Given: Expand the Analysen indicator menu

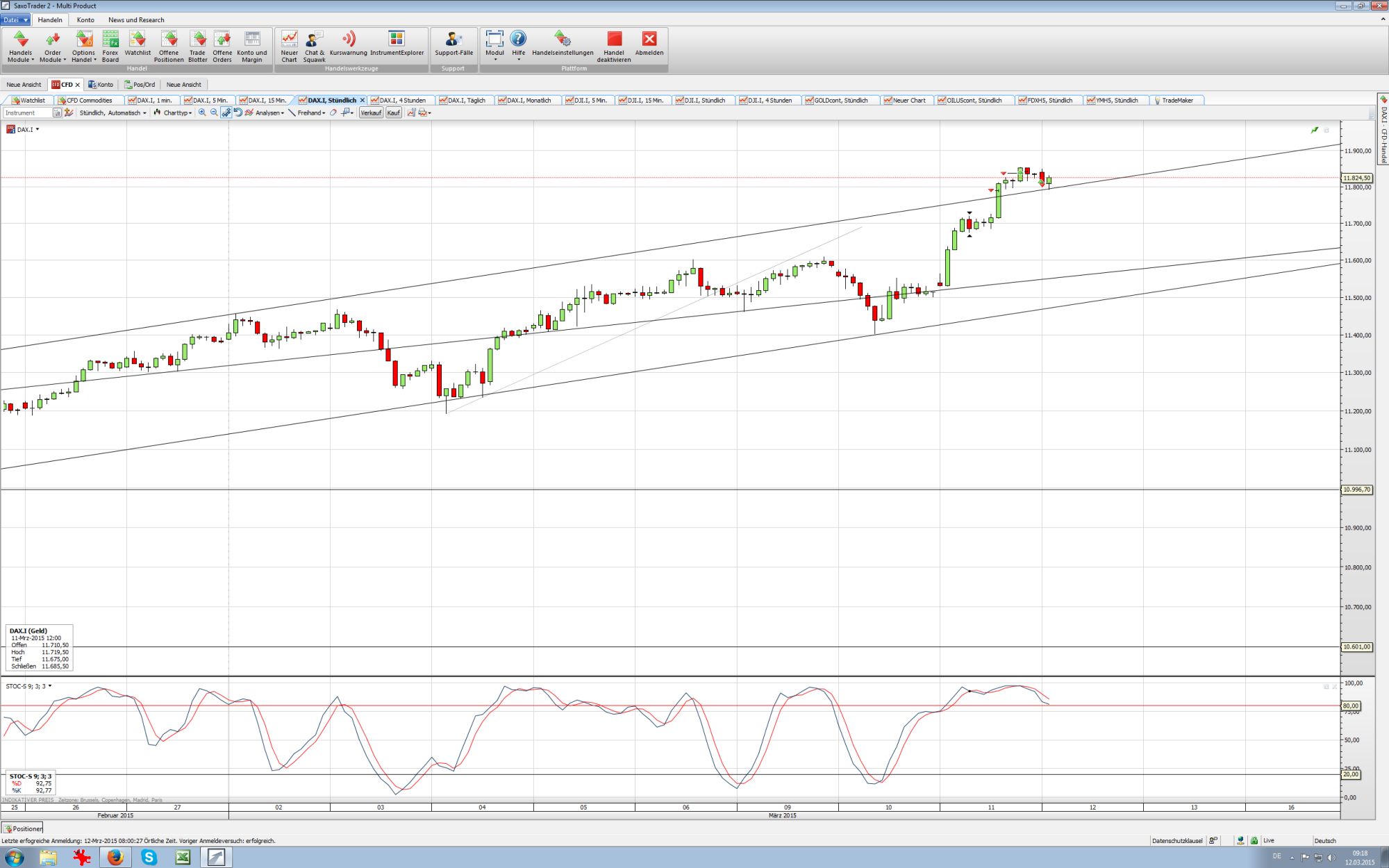Looking at the screenshot, I should (269, 112).
